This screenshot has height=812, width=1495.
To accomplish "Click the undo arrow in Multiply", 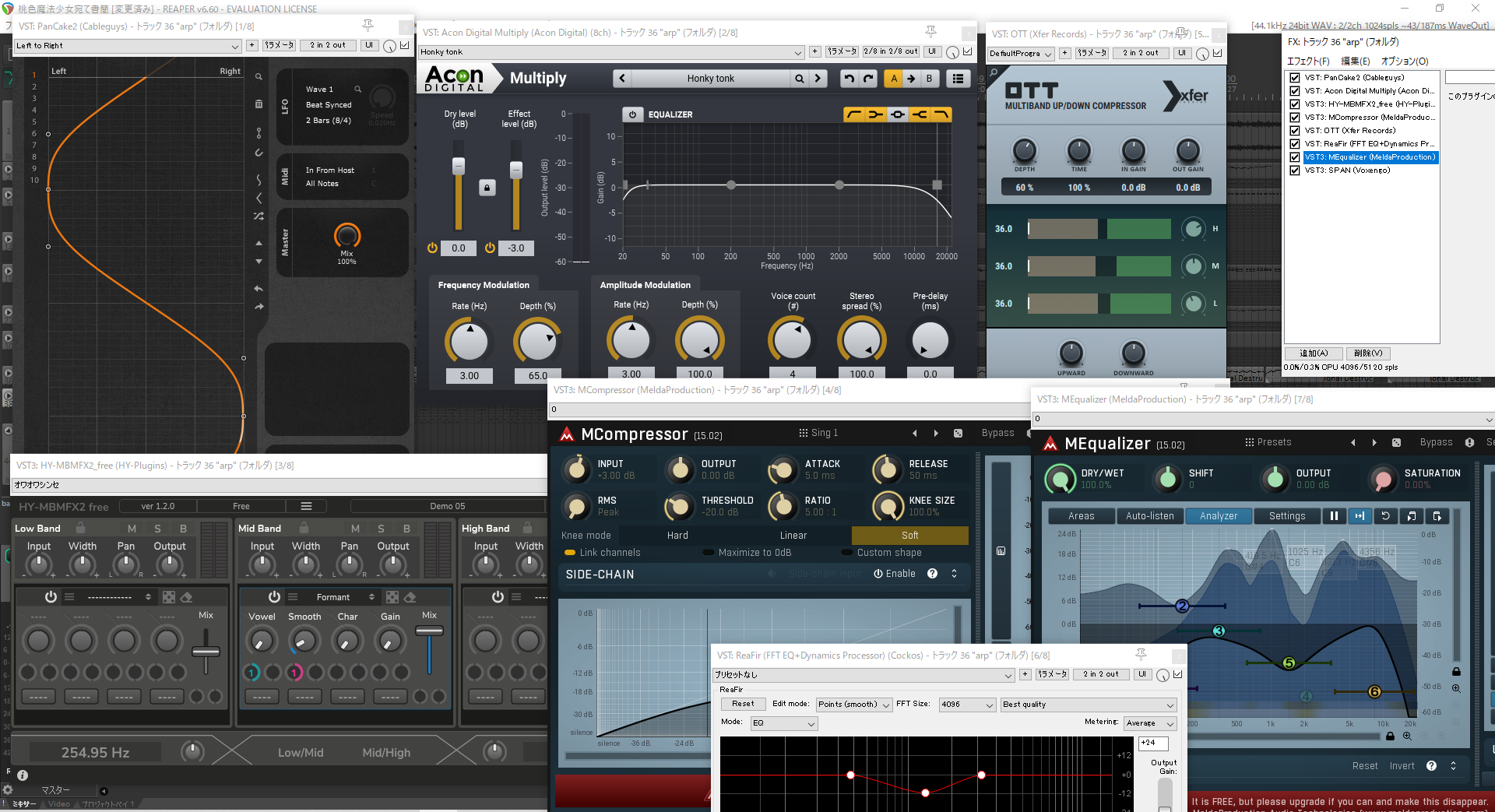I will (x=849, y=79).
